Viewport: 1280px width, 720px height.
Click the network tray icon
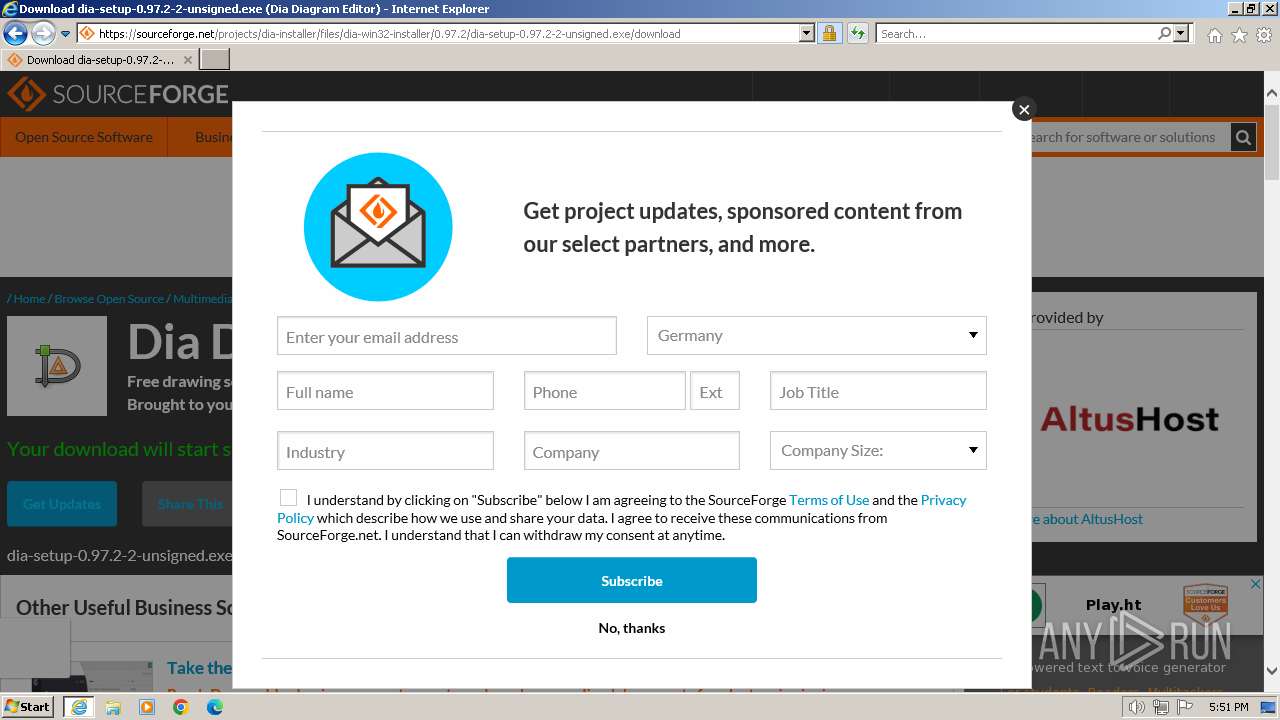[1160, 707]
